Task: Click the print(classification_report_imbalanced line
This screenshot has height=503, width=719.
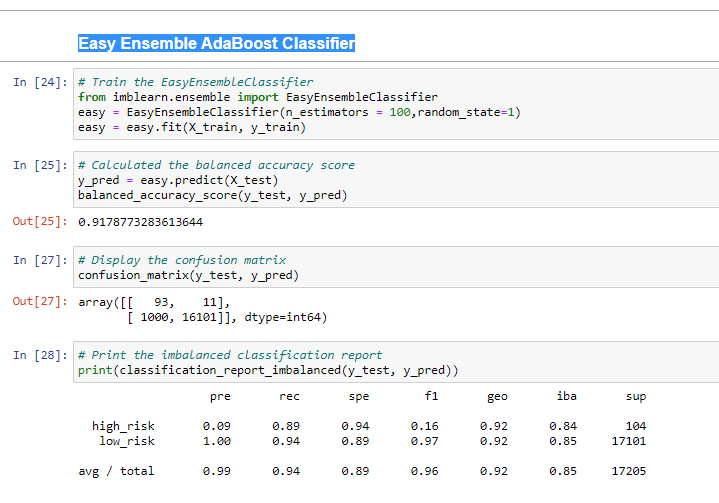Action: pyautogui.click(x=268, y=370)
